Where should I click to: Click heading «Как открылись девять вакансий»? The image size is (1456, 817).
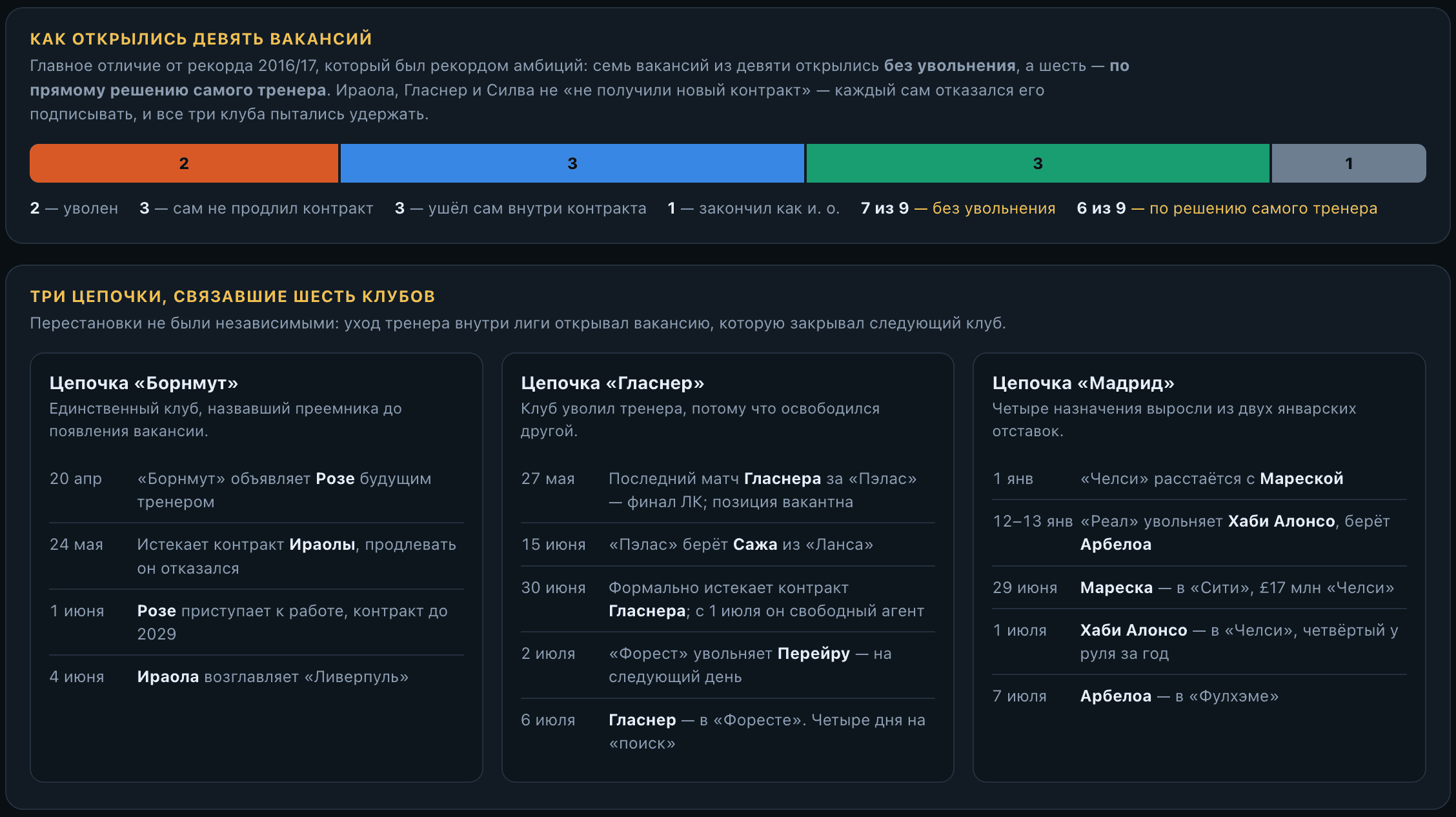(201, 39)
